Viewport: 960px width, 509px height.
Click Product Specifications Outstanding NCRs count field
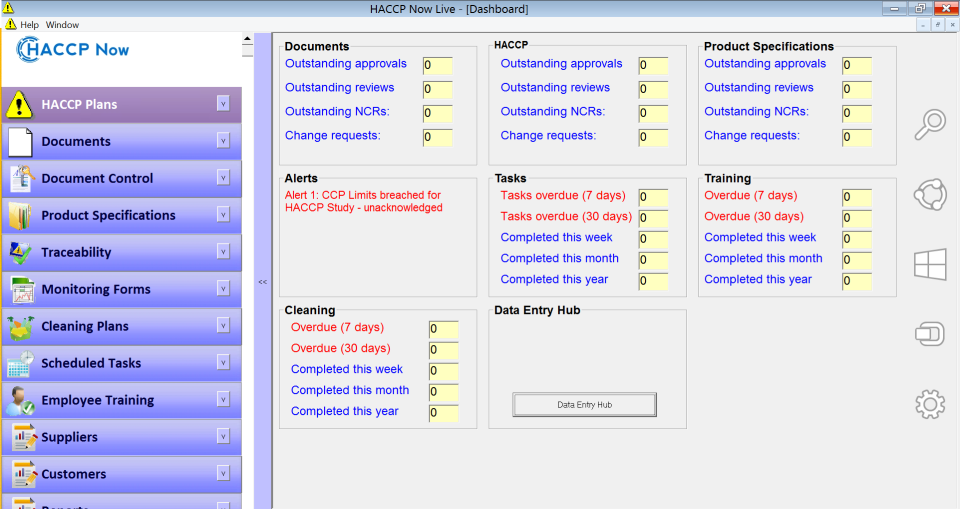pos(857,113)
